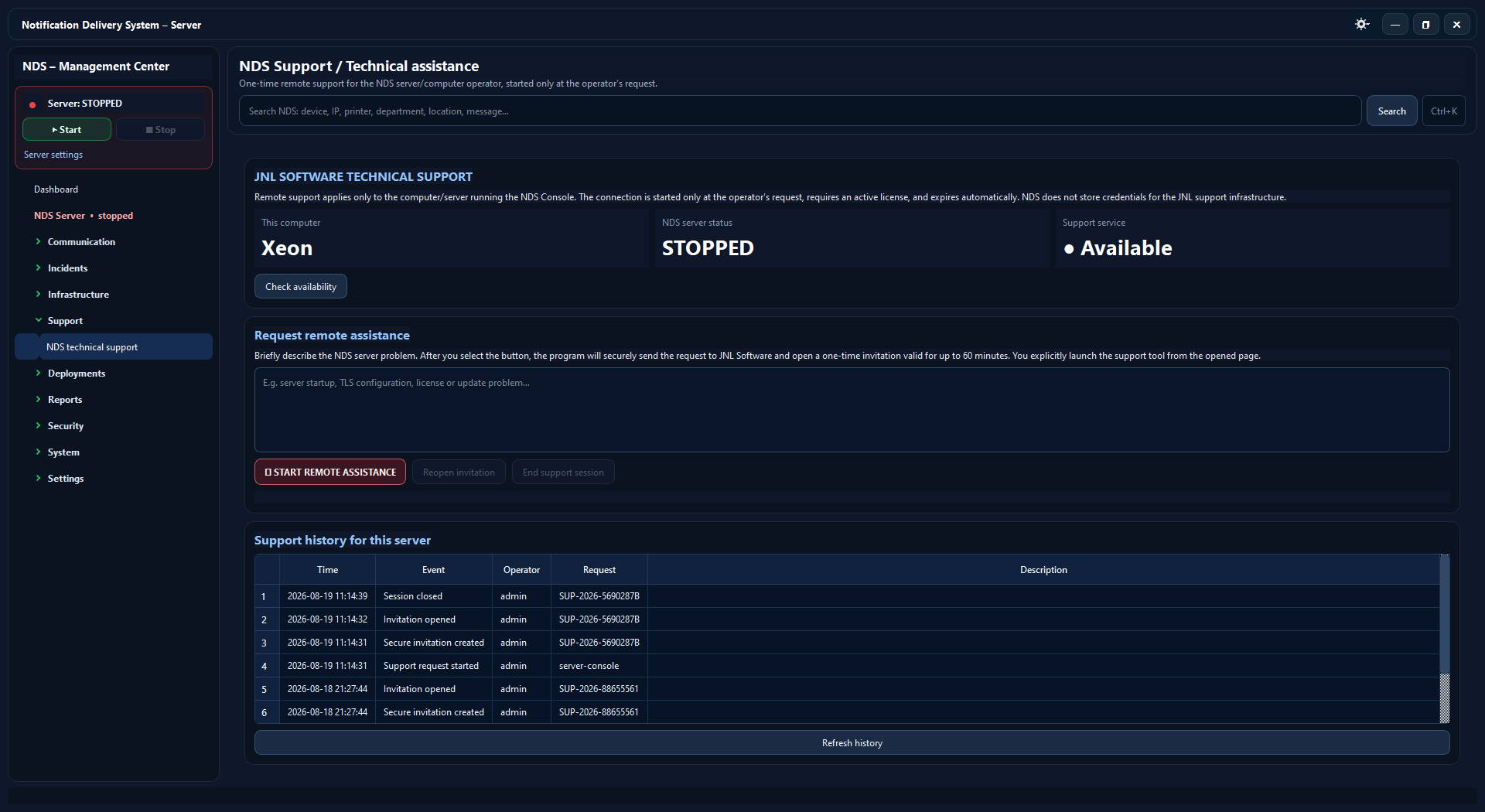
Task: Open NDS Server stopped page
Action: pyautogui.click(x=84, y=216)
